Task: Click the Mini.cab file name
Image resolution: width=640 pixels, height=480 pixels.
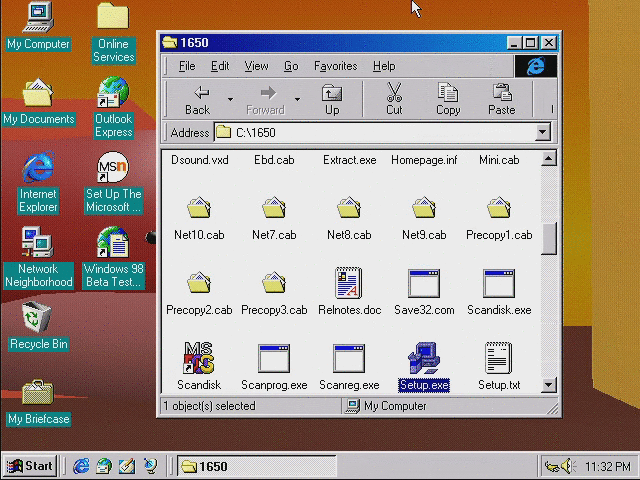Action: 499,160
